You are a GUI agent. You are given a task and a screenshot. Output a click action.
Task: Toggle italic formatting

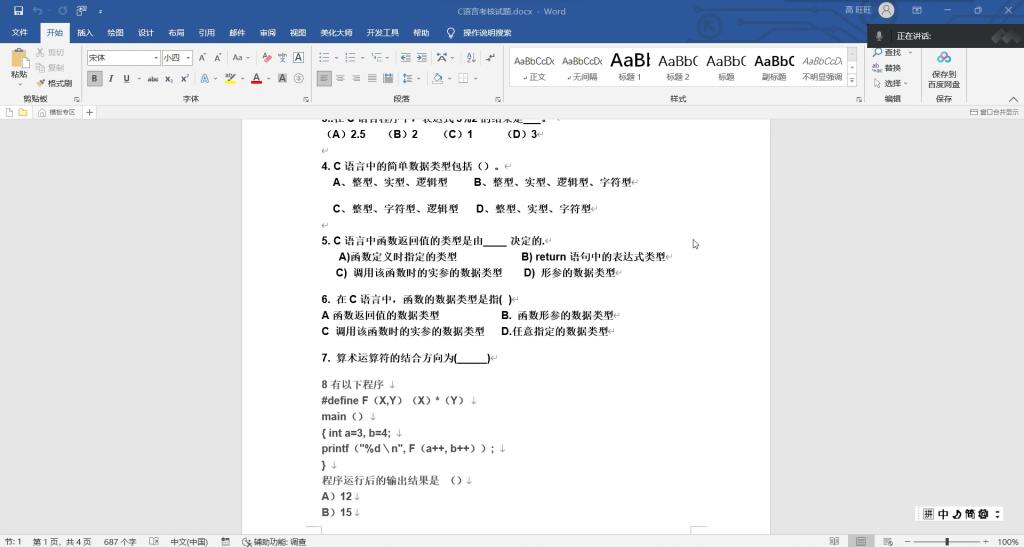tap(110, 78)
